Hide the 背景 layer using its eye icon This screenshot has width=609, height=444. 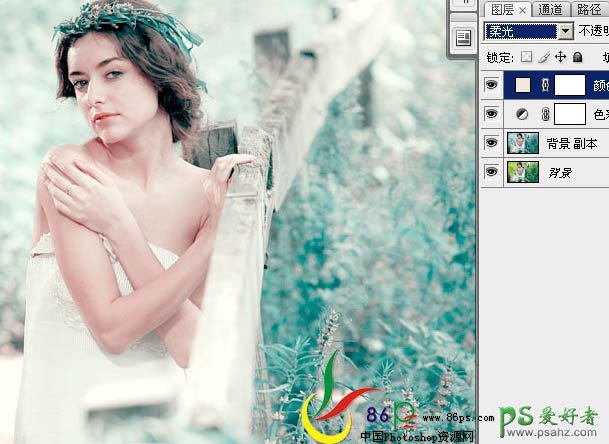[x=491, y=172]
